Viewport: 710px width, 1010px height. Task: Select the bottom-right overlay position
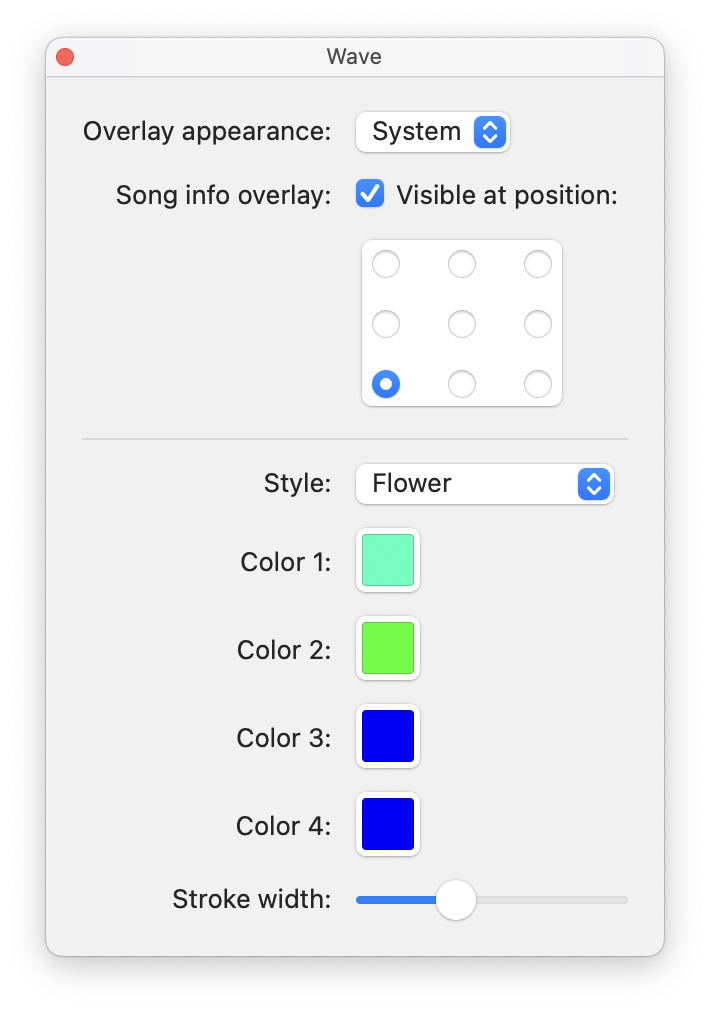click(x=538, y=383)
